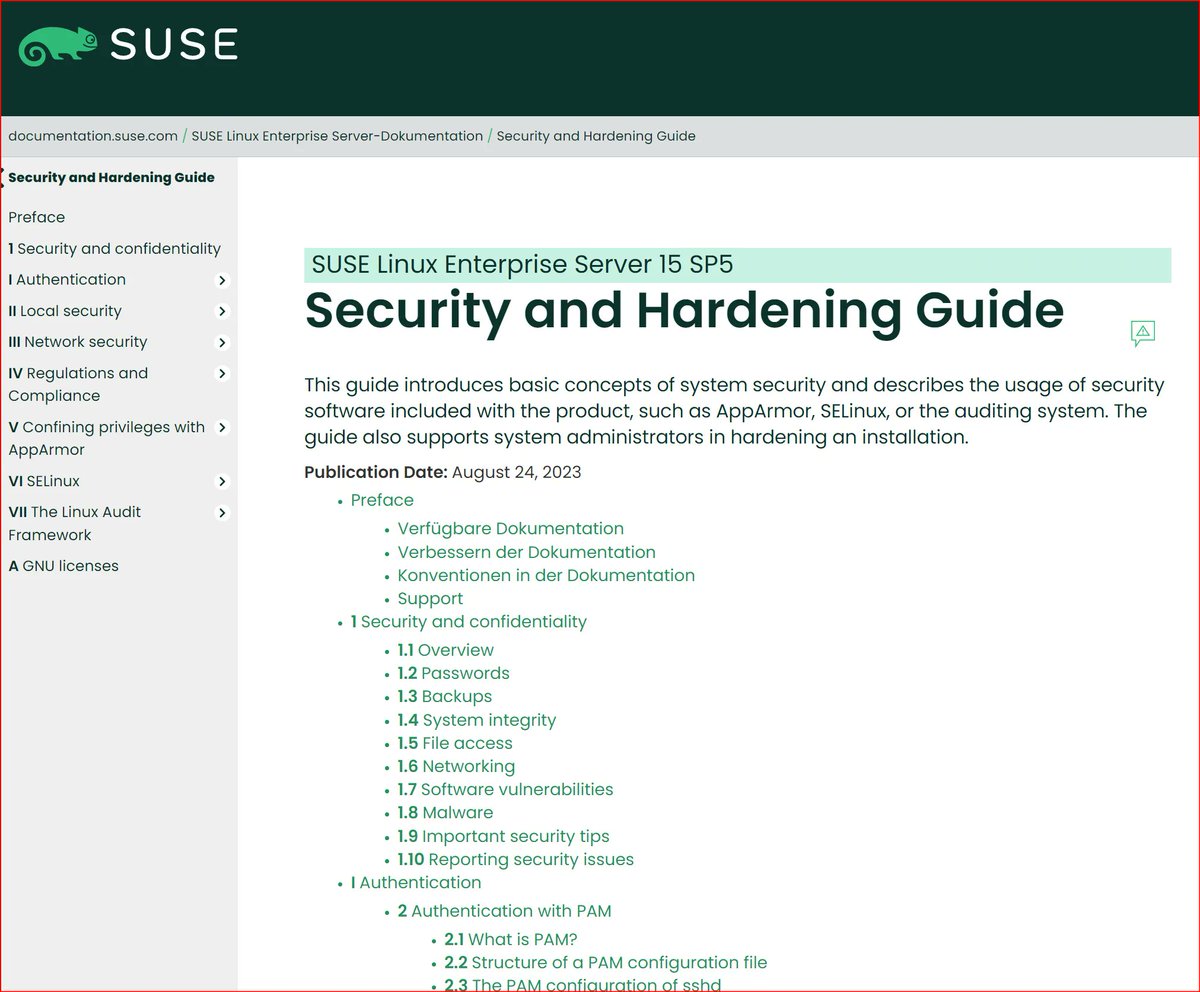Expand the Network security sidebar section

coord(222,343)
